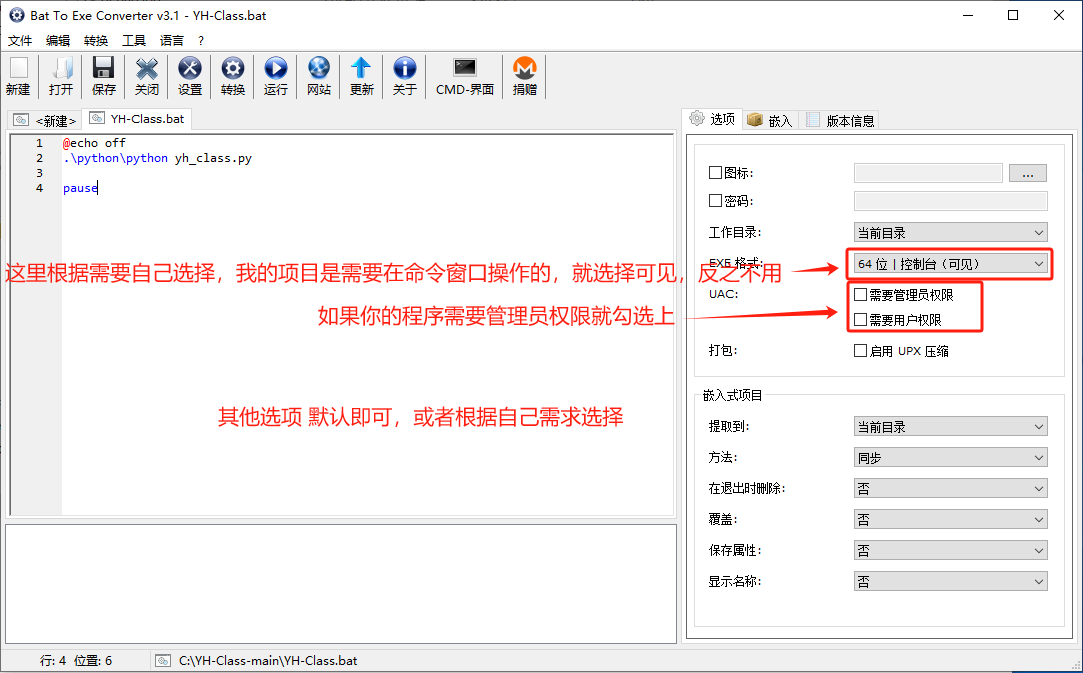Image resolution: width=1083 pixels, height=673 pixels.
Task: Click line number 3 in the gutter
Action: [x=39, y=173]
